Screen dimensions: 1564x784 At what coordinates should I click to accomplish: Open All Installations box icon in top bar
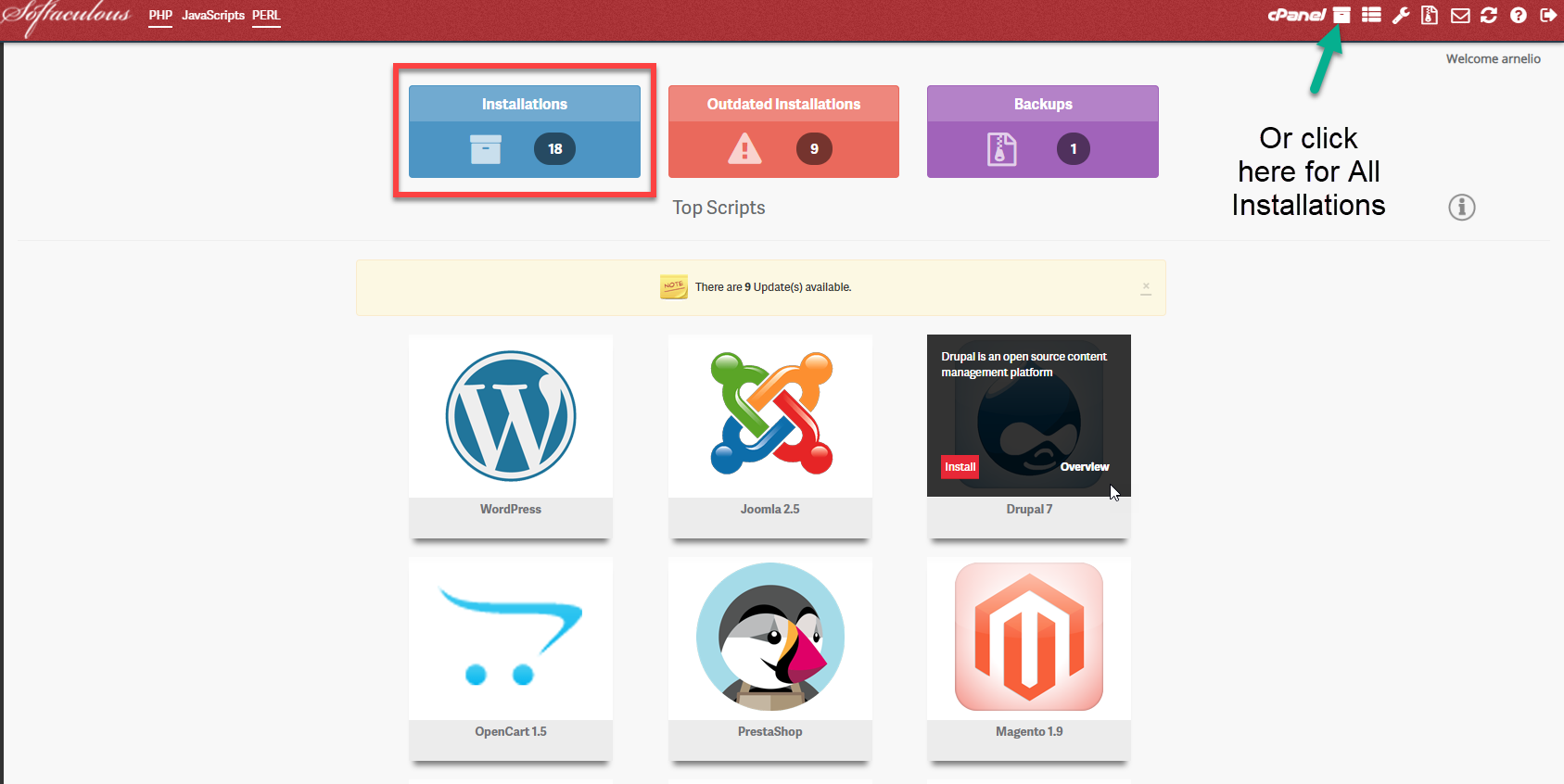coord(1341,15)
